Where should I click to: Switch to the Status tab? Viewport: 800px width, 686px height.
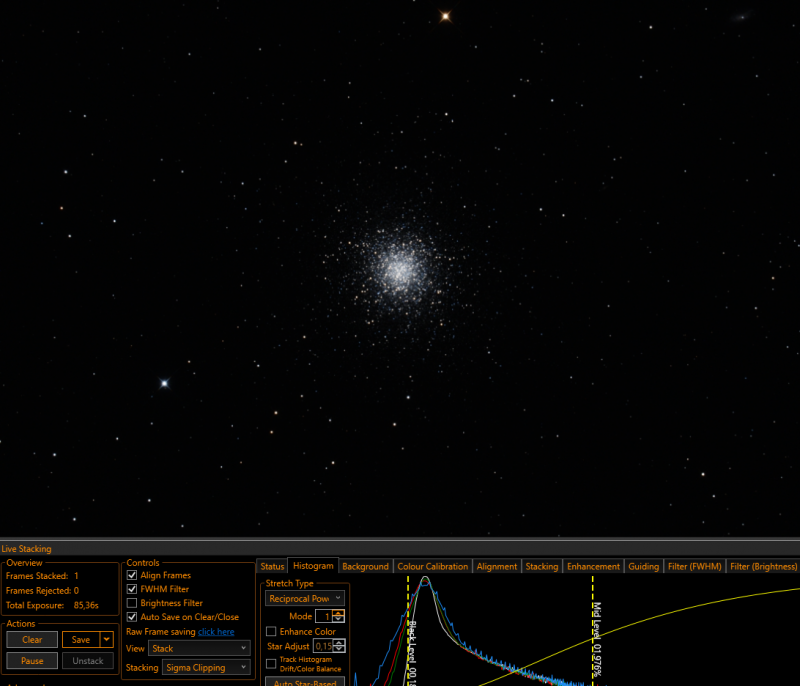[x=272, y=567]
